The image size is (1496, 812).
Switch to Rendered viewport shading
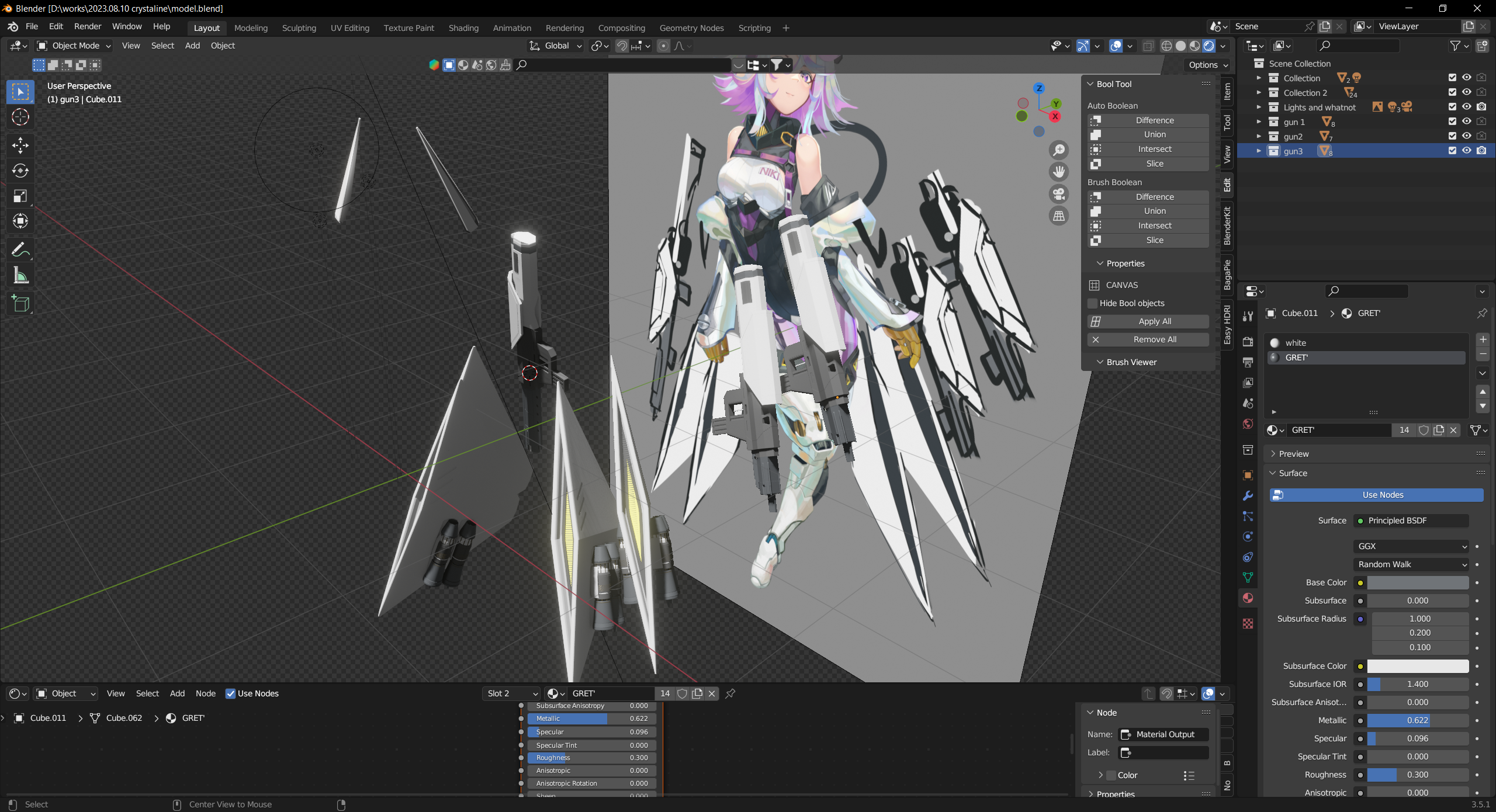1209,46
